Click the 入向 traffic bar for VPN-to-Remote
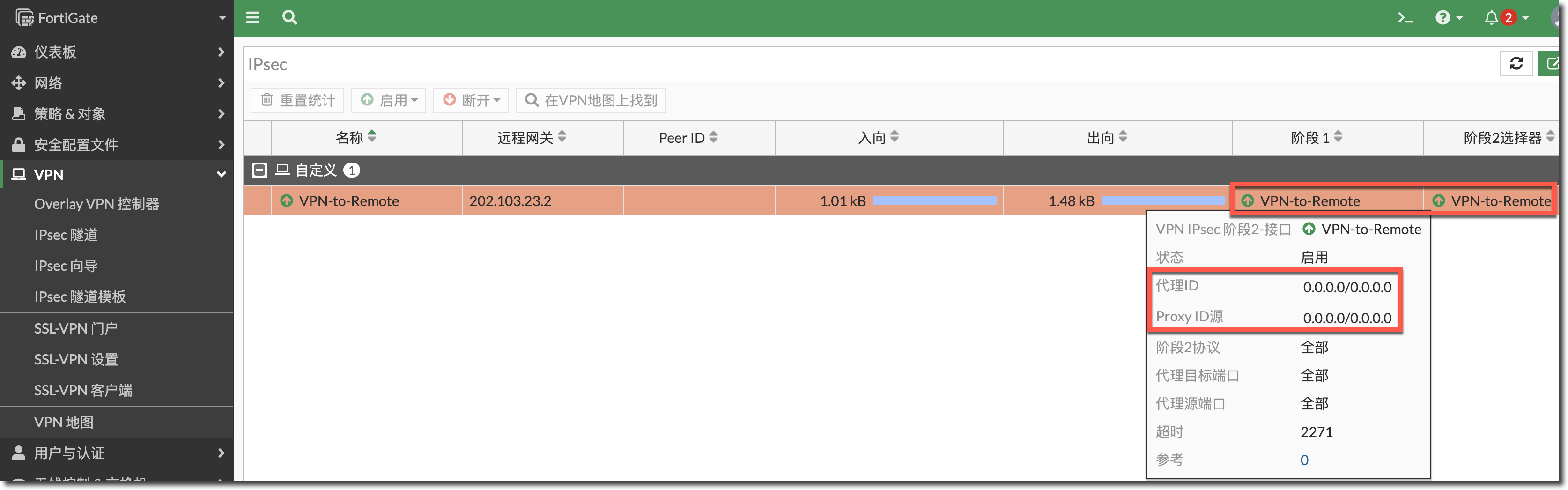This screenshot has height=490, width=1568. (x=934, y=201)
